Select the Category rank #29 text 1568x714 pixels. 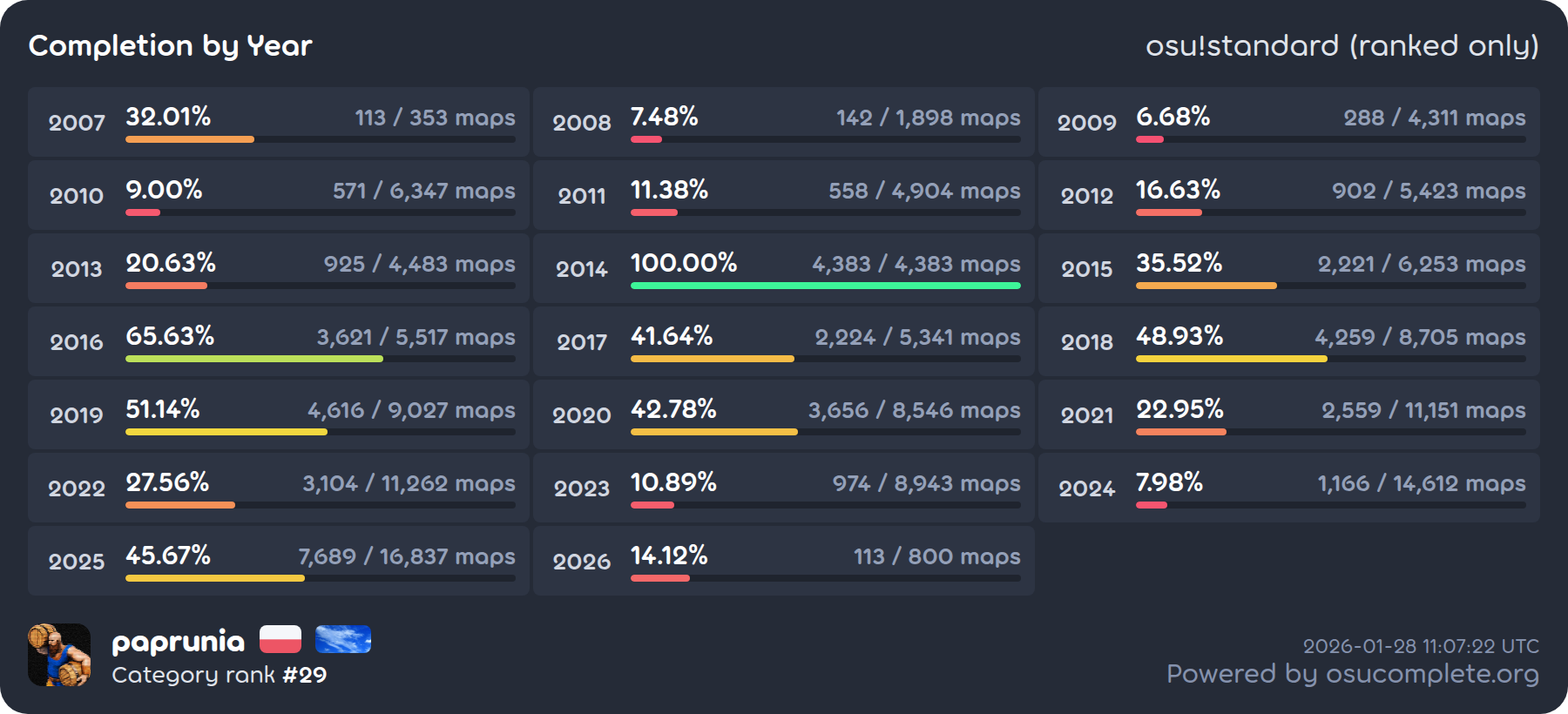[219, 675]
